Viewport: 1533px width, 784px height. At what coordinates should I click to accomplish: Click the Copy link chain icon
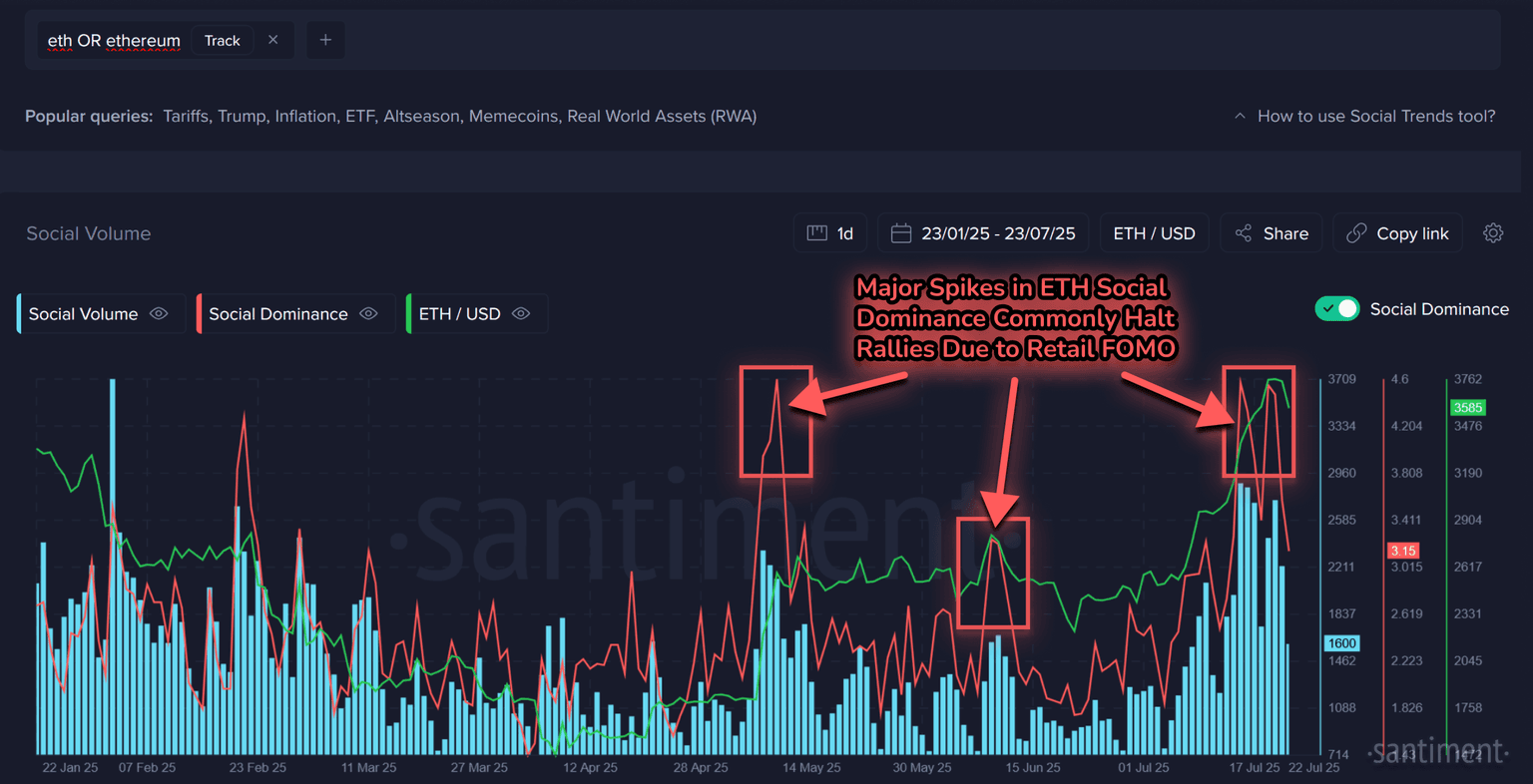1356,233
